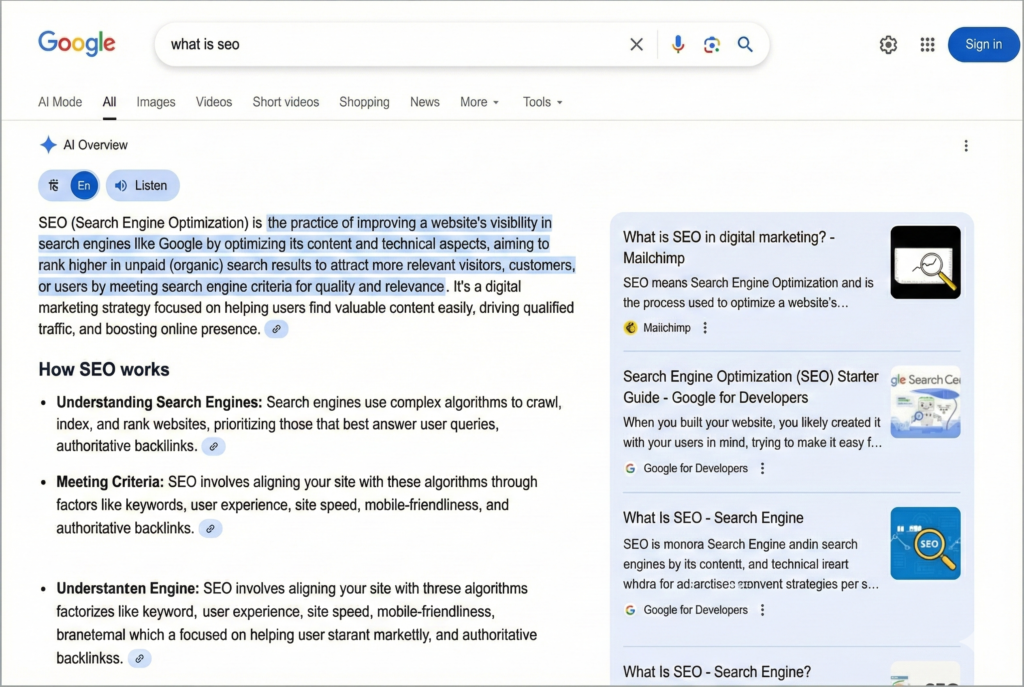Open Google Lens camera search
Screen dimensions: 1024x687
(x=710, y=44)
